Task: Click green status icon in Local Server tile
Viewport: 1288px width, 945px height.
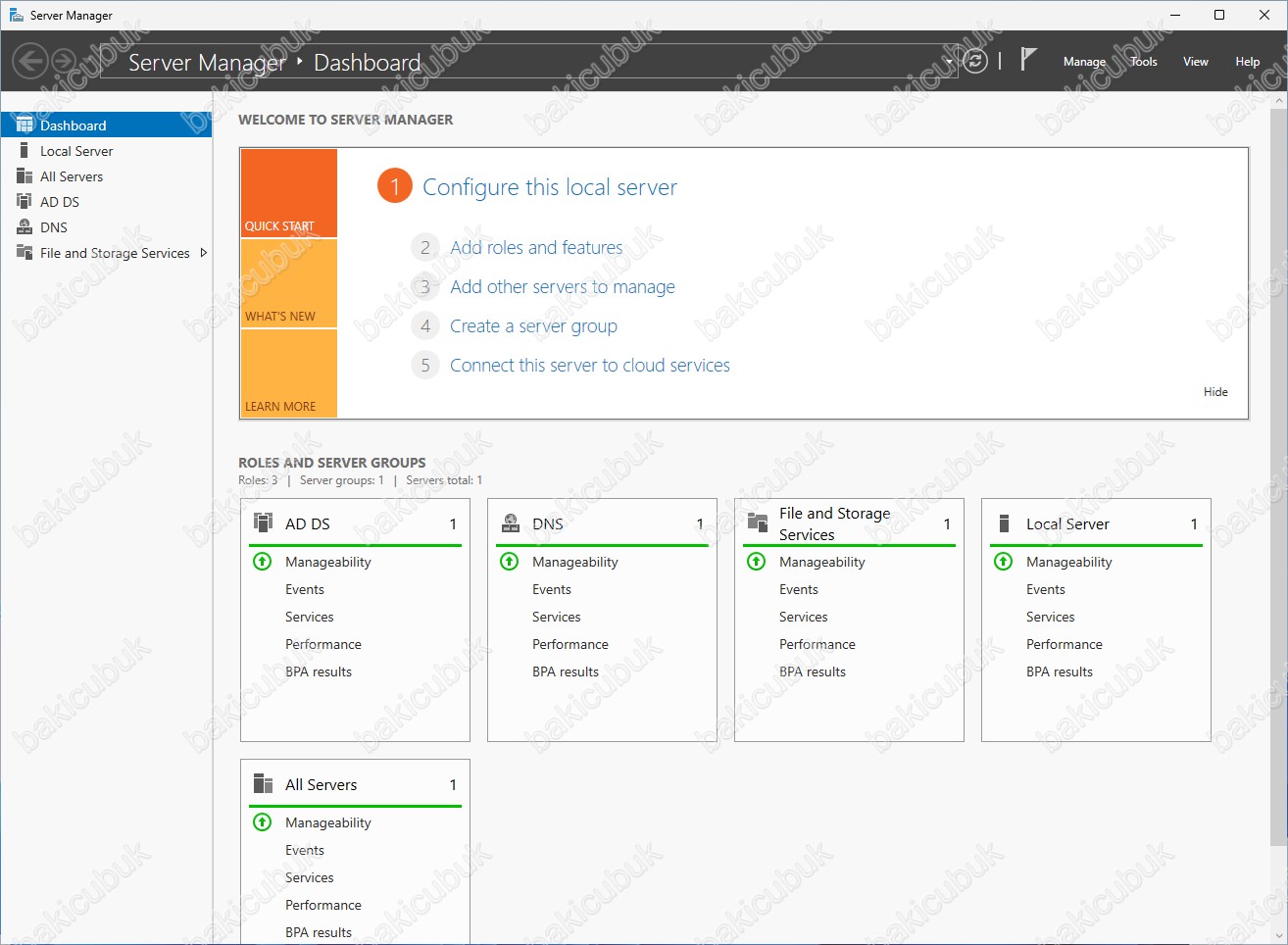Action: coord(1003,562)
